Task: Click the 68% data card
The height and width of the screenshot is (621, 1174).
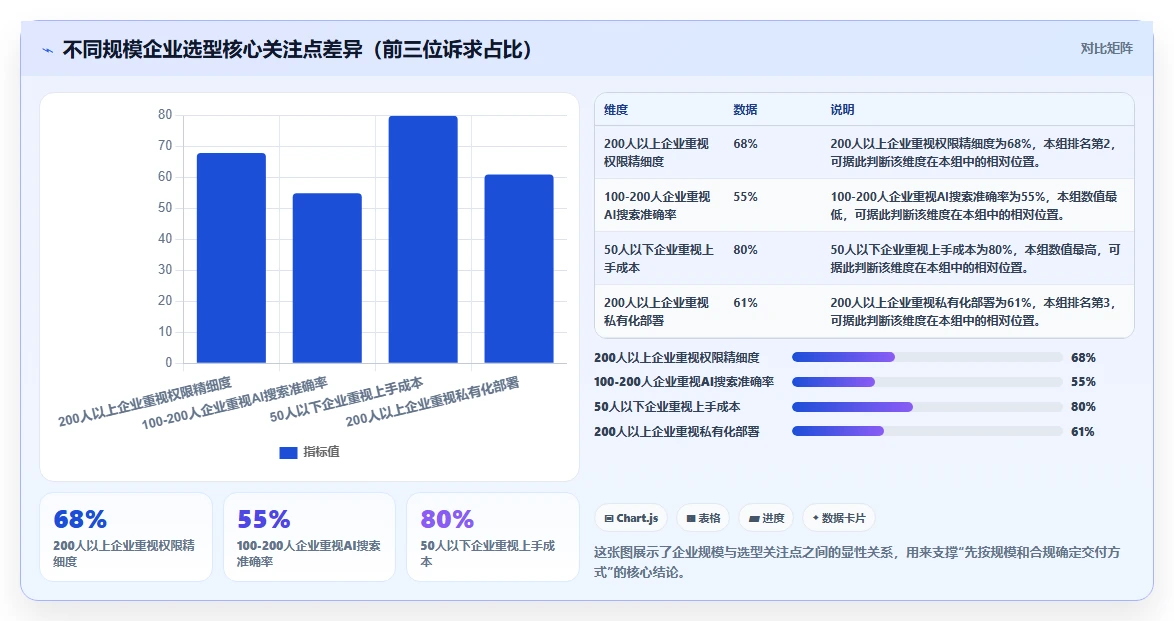Action: click(x=126, y=537)
